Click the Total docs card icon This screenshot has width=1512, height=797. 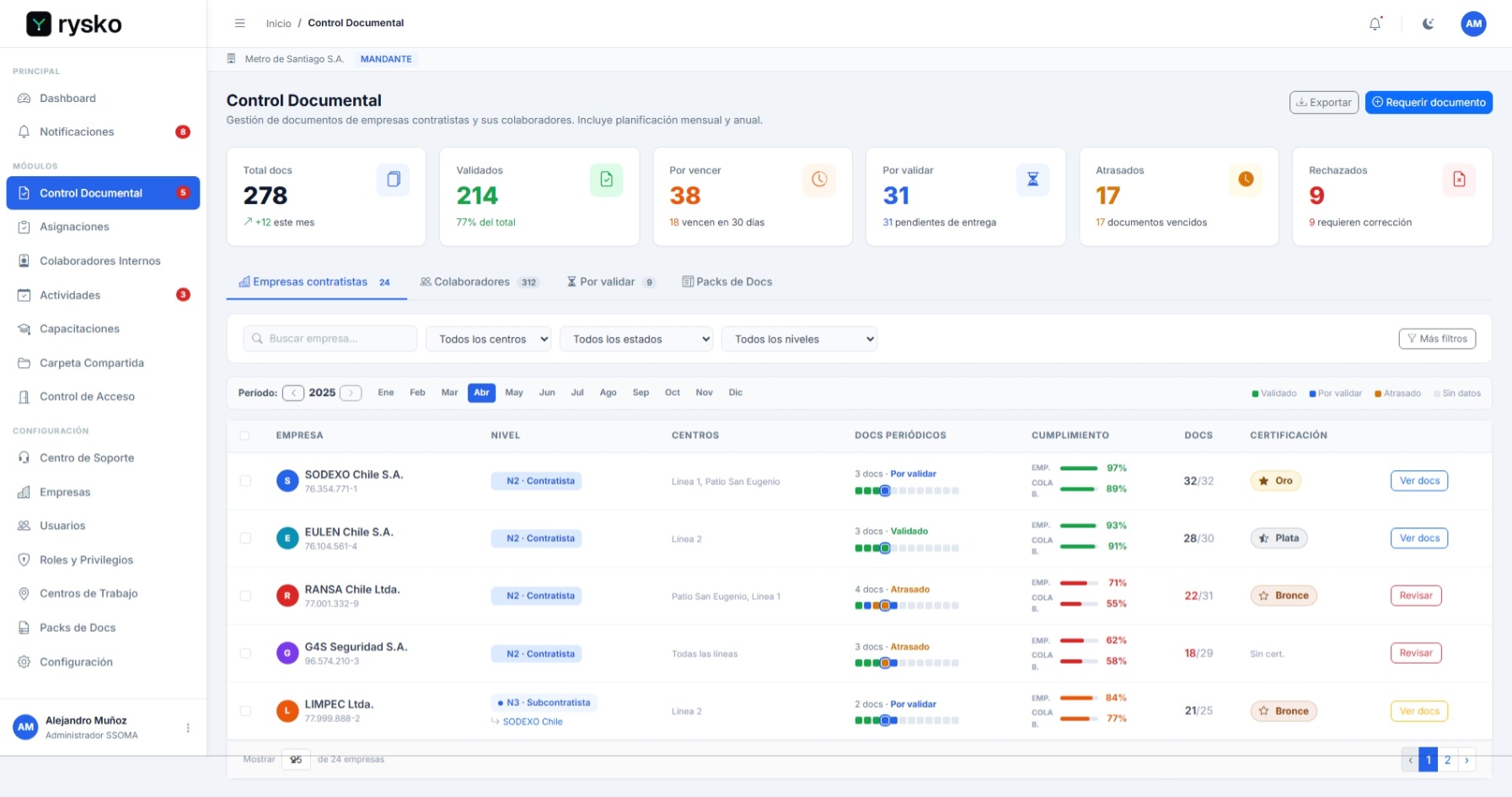click(393, 179)
